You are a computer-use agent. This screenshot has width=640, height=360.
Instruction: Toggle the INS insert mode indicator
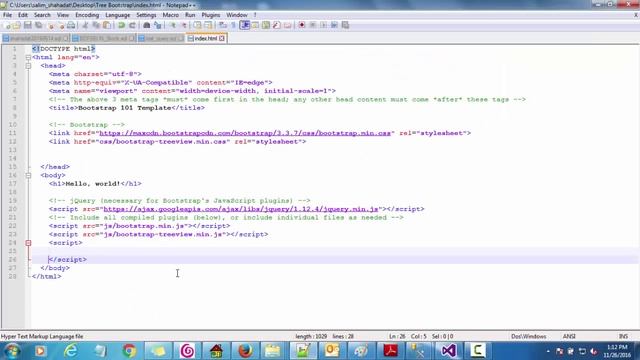[623, 336]
